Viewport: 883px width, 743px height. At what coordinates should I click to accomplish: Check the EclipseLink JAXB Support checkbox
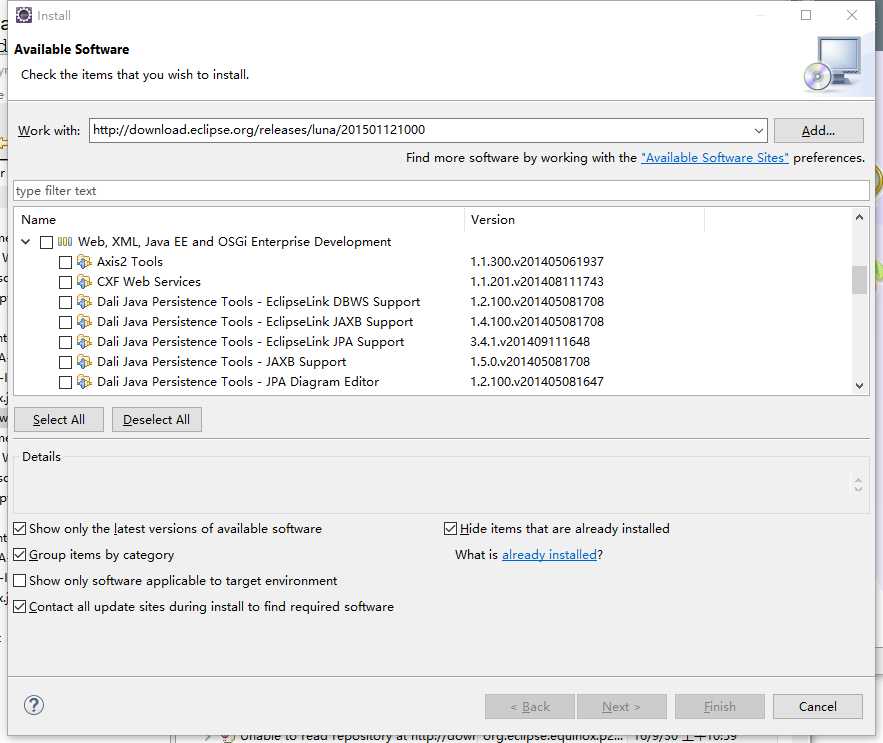pyautogui.click(x=65, y=322)
